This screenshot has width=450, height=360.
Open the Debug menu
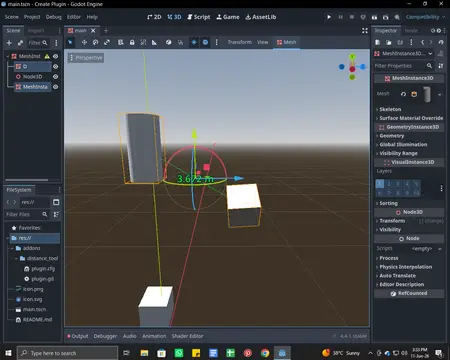point(54,17)
